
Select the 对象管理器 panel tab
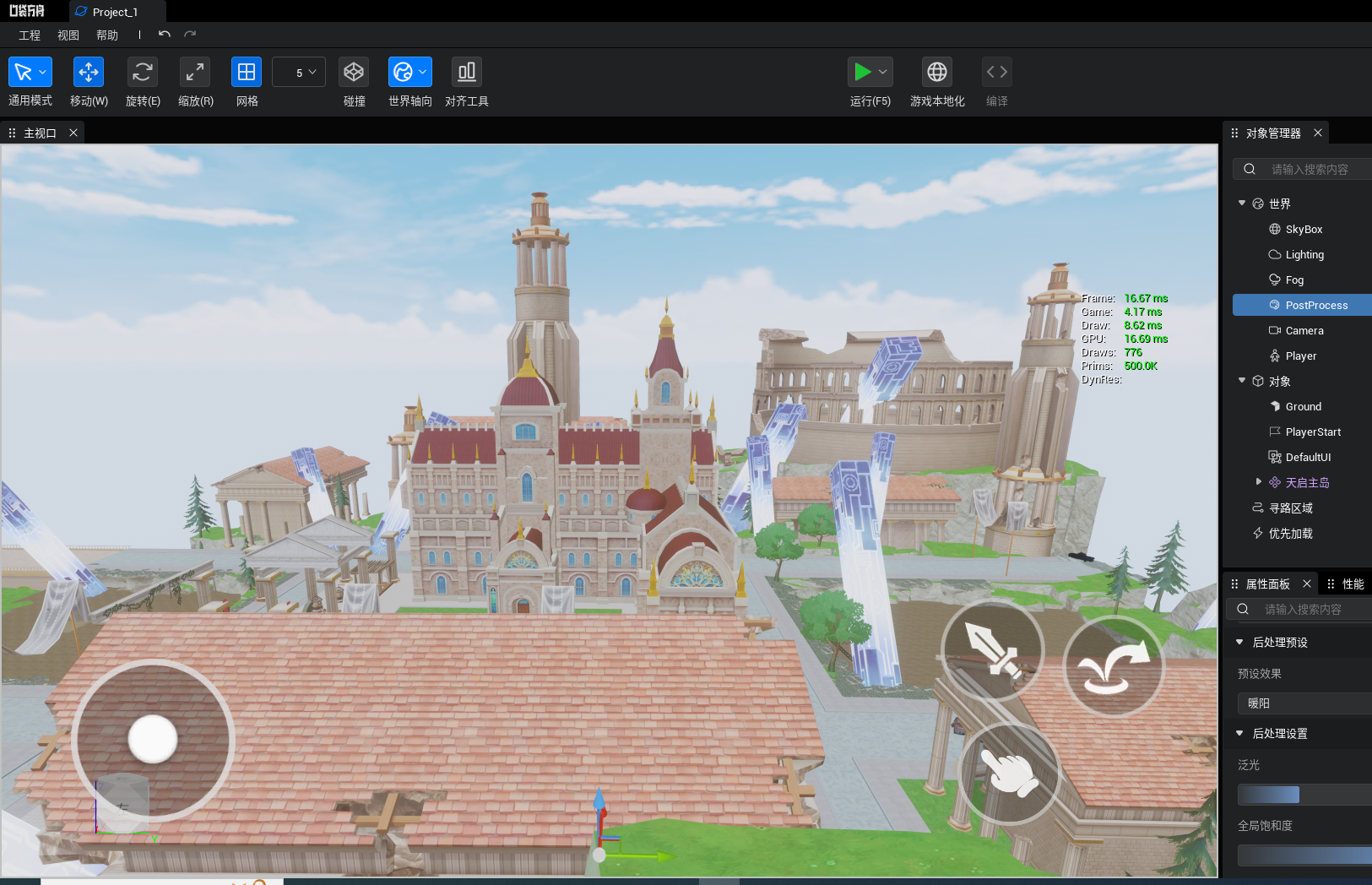click(1273, 133)
